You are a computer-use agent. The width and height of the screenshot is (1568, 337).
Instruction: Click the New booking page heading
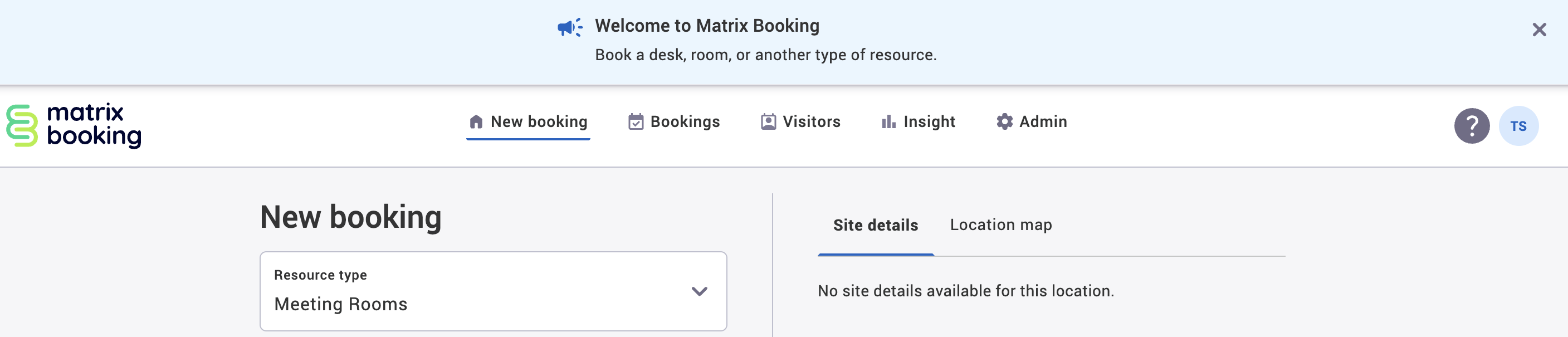[350, 218]
